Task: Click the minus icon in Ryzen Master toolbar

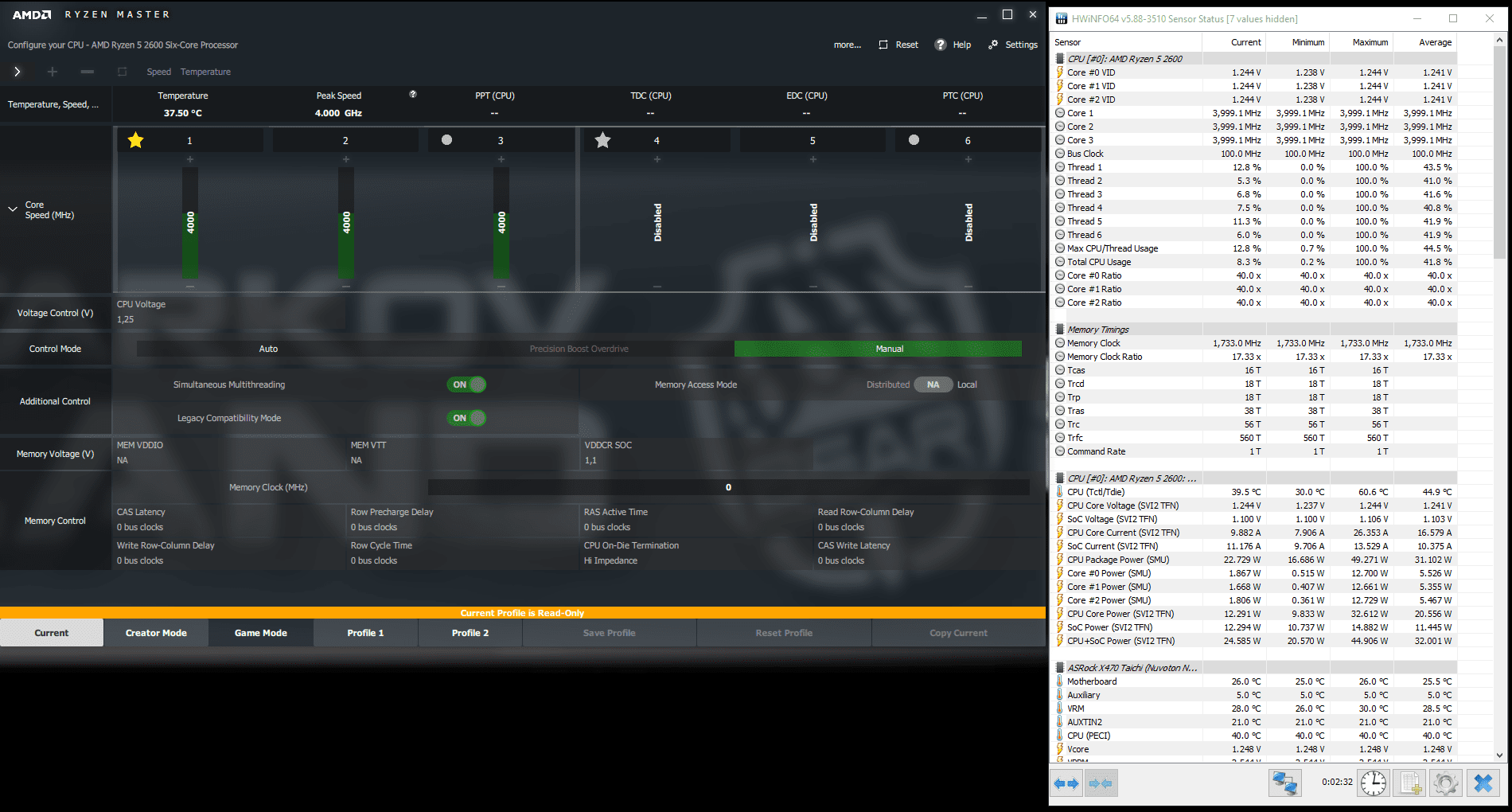Action: [88, 72]
